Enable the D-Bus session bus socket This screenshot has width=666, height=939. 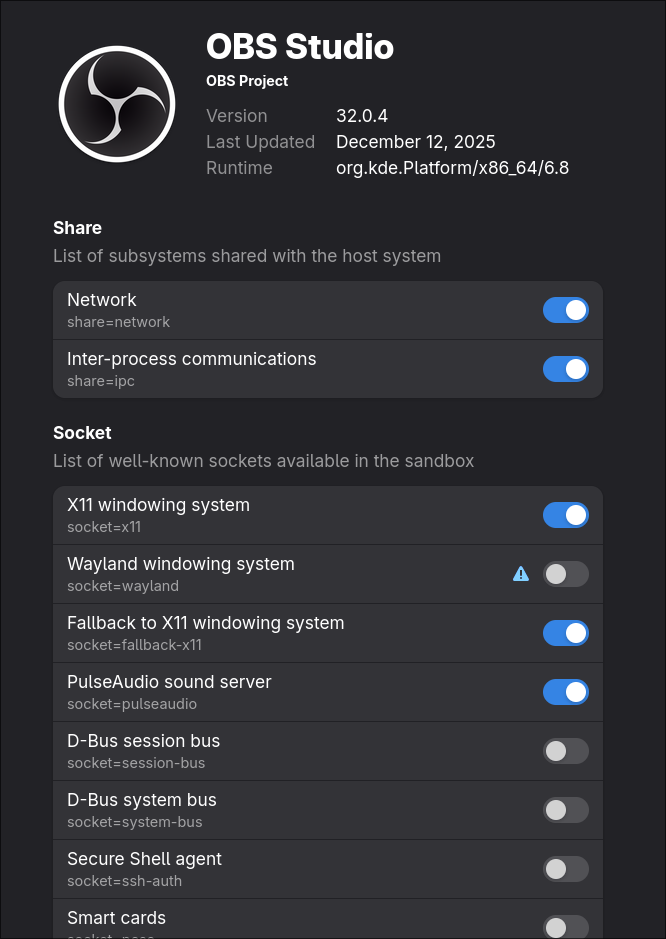coord(565,750)
